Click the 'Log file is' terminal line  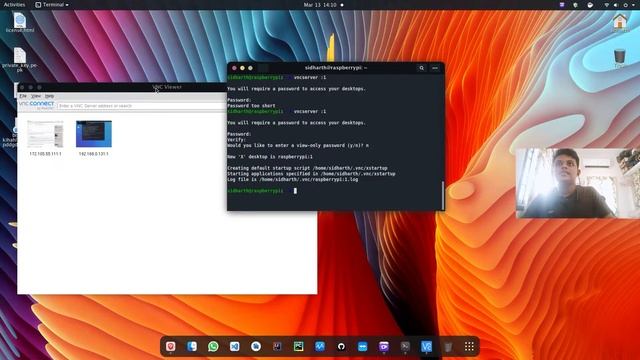tap(293, 179)
